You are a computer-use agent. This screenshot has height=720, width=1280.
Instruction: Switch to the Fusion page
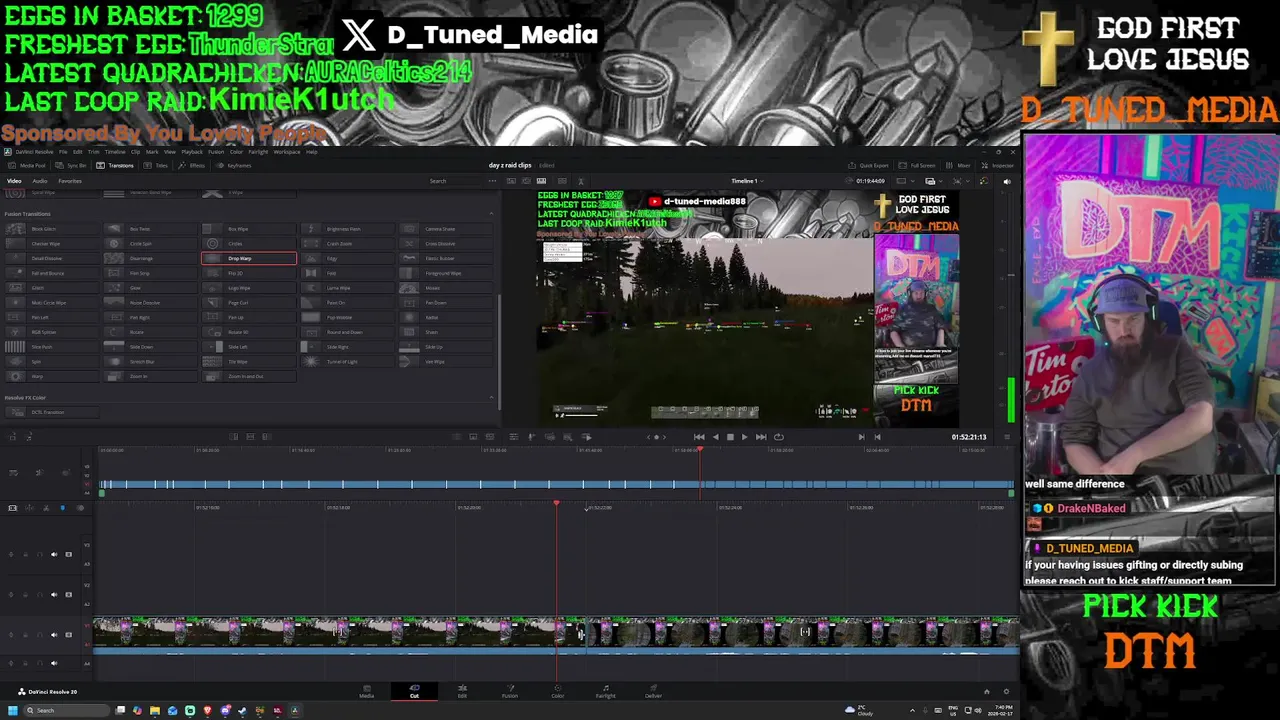coord(510,691)
